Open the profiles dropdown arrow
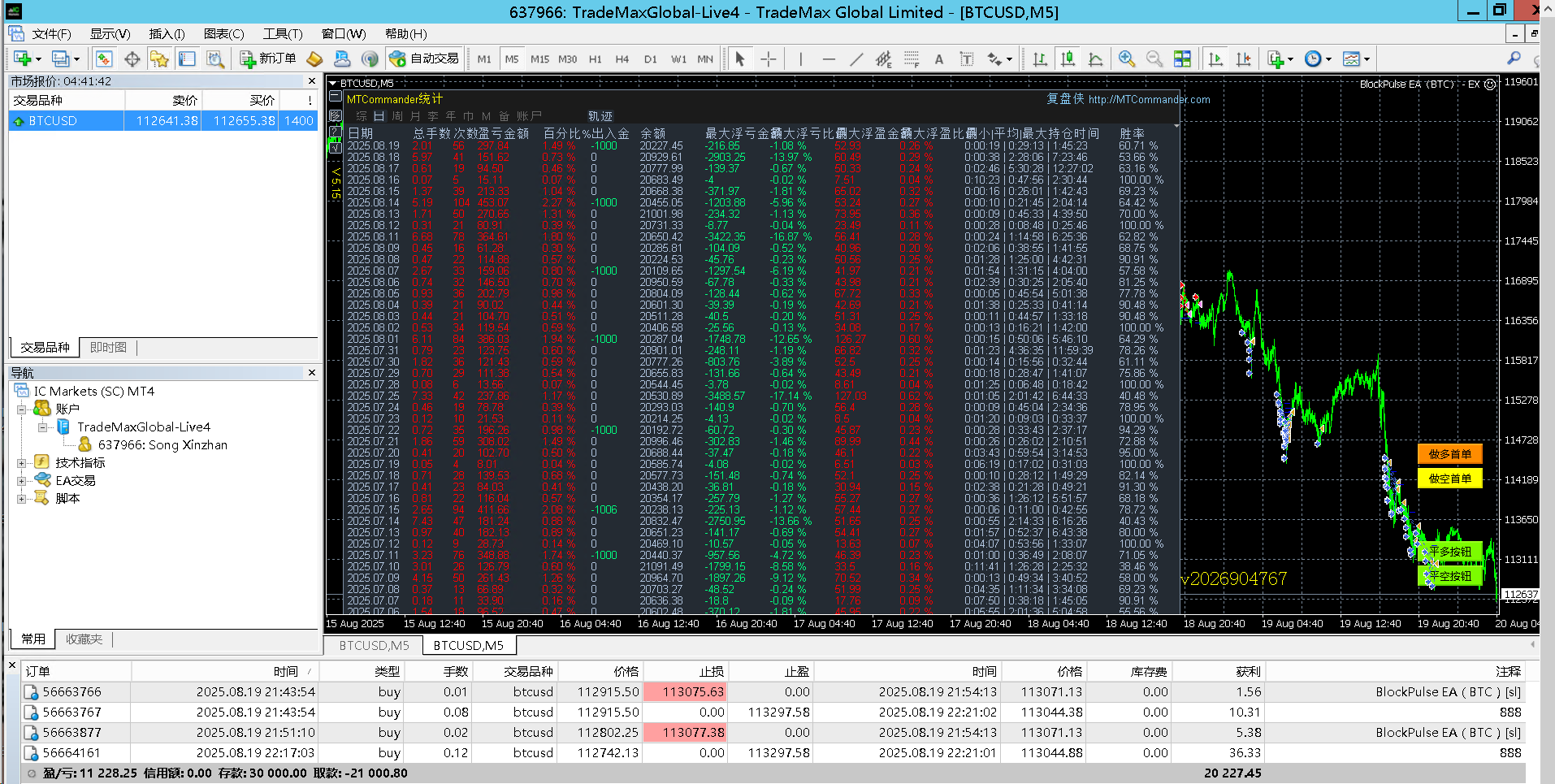This screenshot has width=1555, height=784. (x=76, y=59)
